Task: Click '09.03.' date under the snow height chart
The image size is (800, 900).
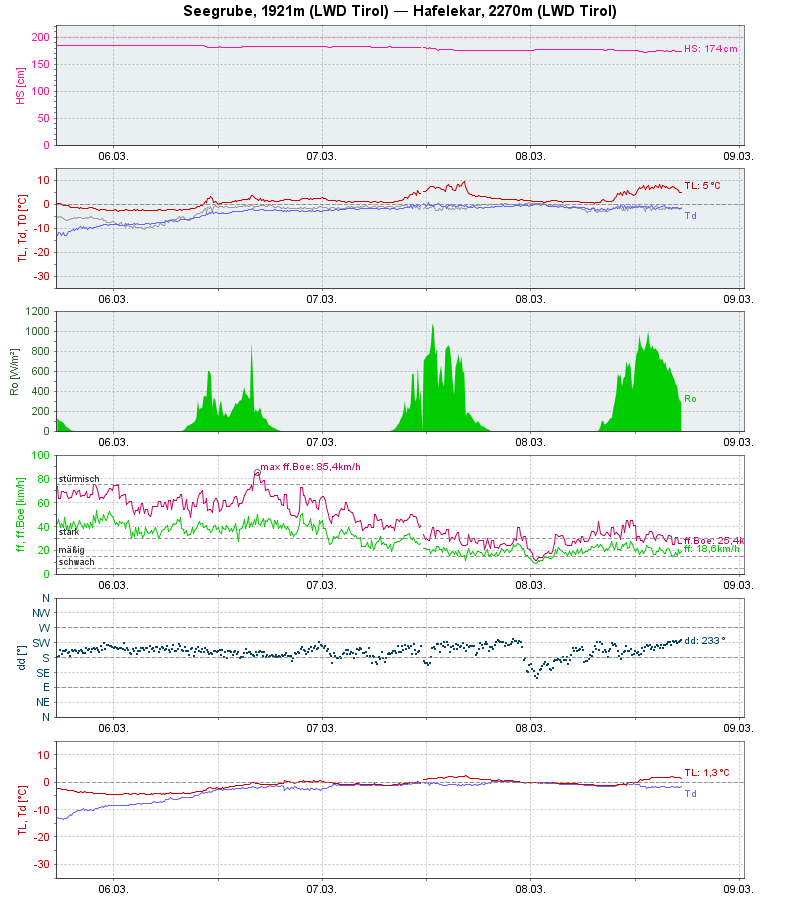Action: coord(738,156)
